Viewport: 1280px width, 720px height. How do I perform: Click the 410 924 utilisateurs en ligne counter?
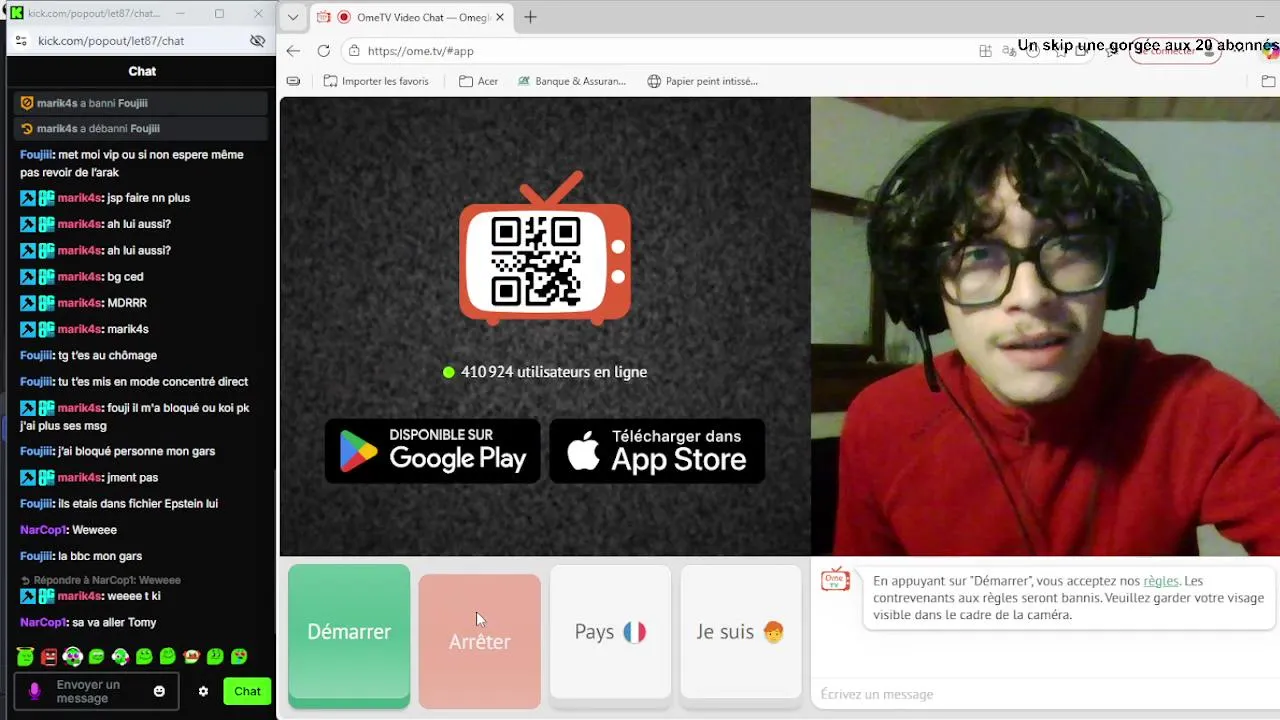coord(545,372)
